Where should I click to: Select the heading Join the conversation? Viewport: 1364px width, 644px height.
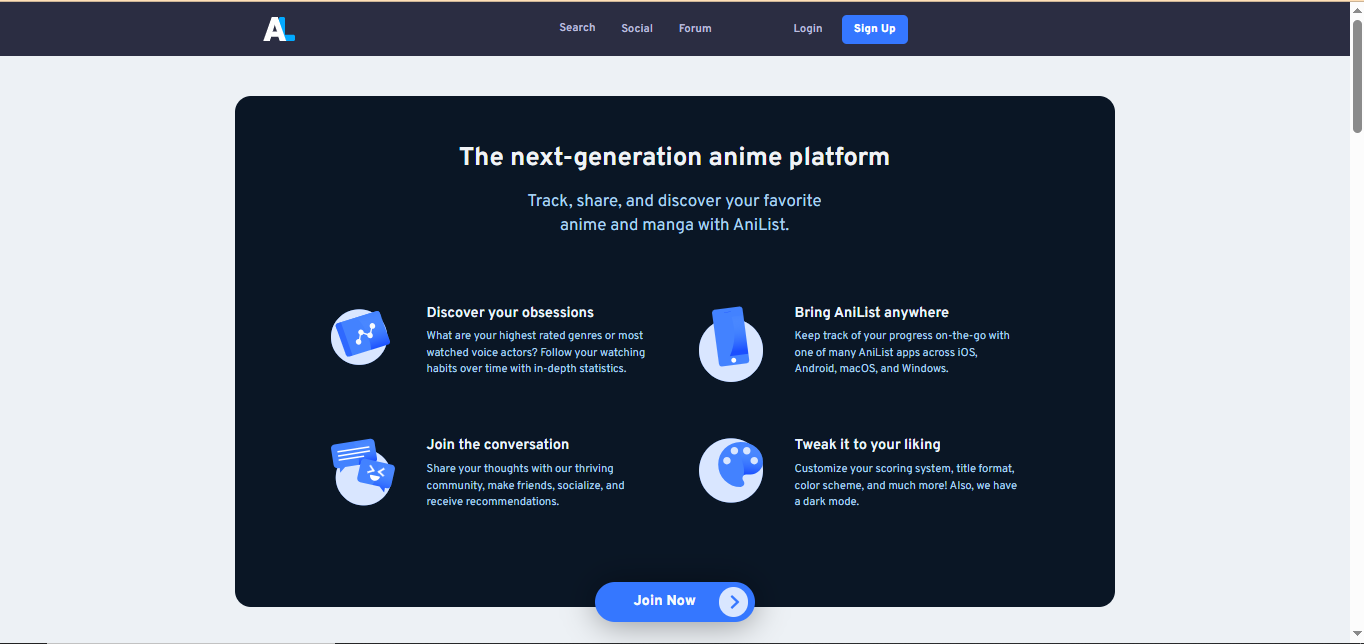(498, 444)
